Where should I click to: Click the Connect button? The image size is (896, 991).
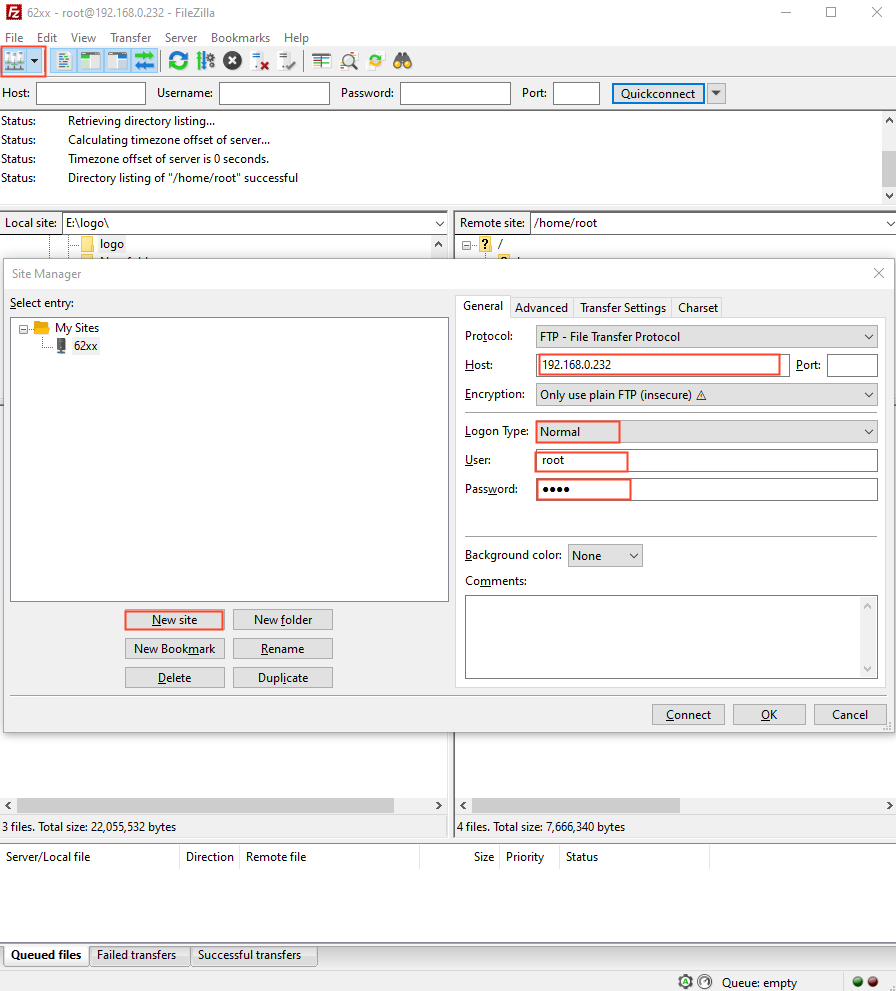pos(688,715)
